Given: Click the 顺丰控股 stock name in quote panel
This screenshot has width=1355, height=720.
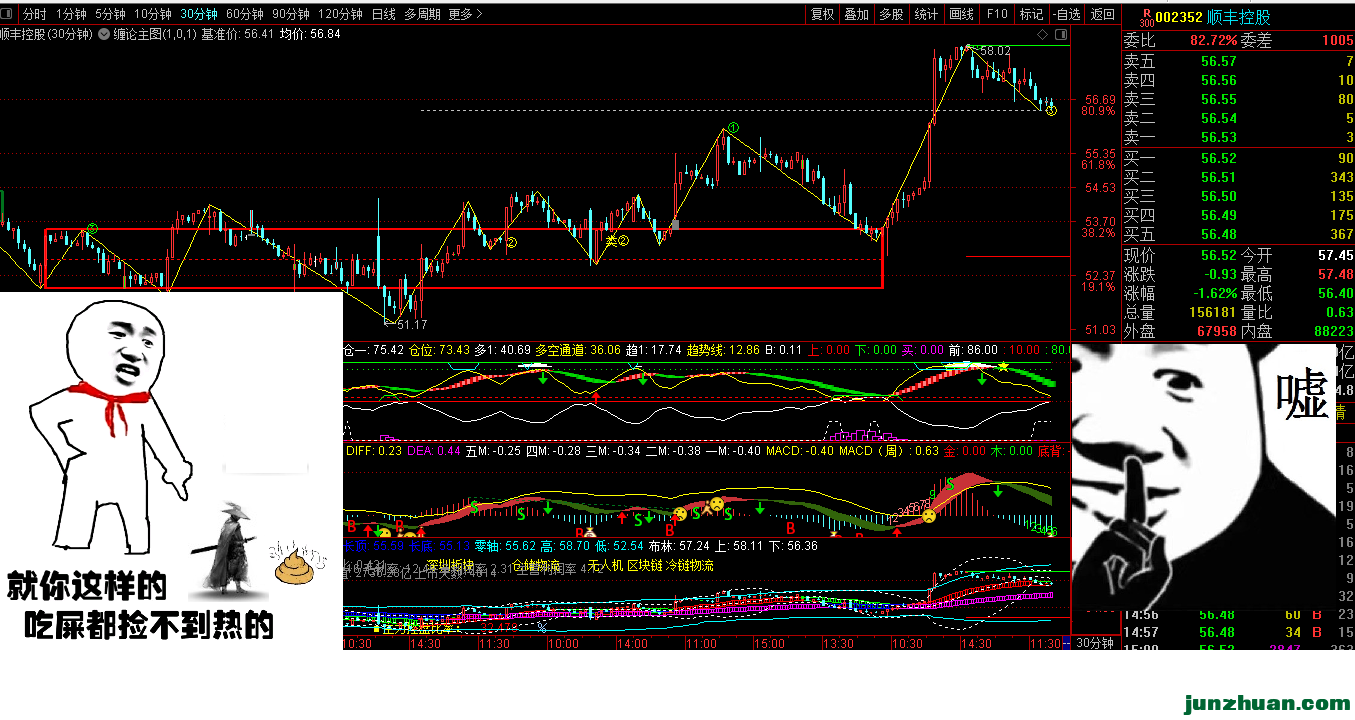Looking at the screenshot, I should tap(1239, 17).
